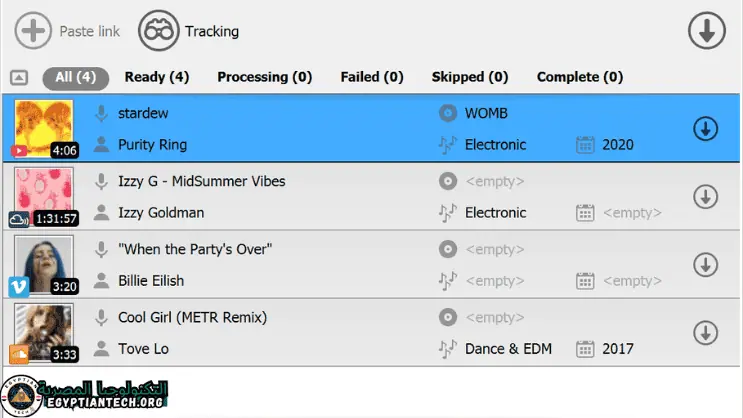Click the large download-all arrow icon
Viewport: 743px width, 418px height.
pos(706,31)
